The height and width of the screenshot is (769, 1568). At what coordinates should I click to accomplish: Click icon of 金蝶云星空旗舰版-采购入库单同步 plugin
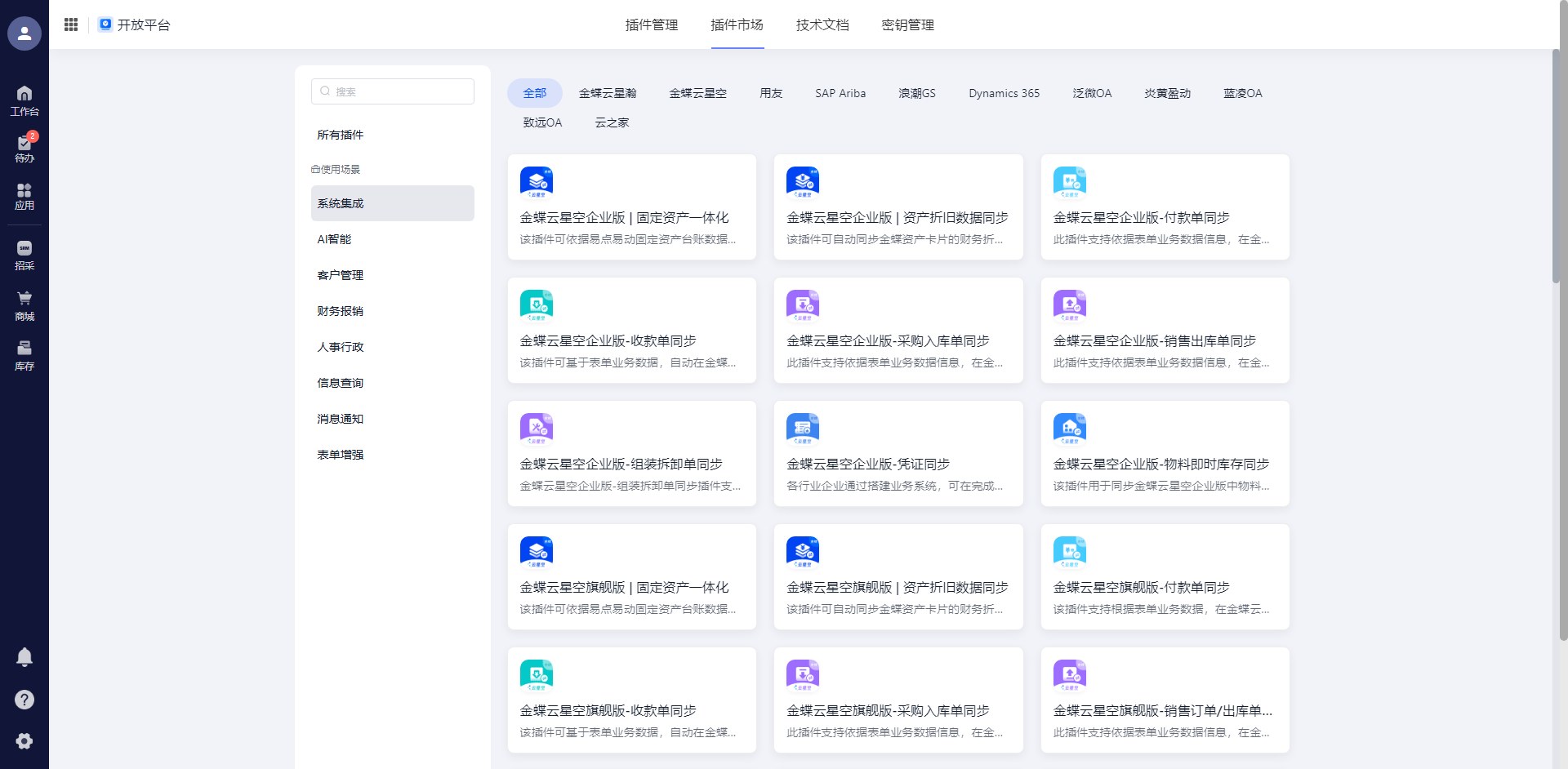(803, 675)
